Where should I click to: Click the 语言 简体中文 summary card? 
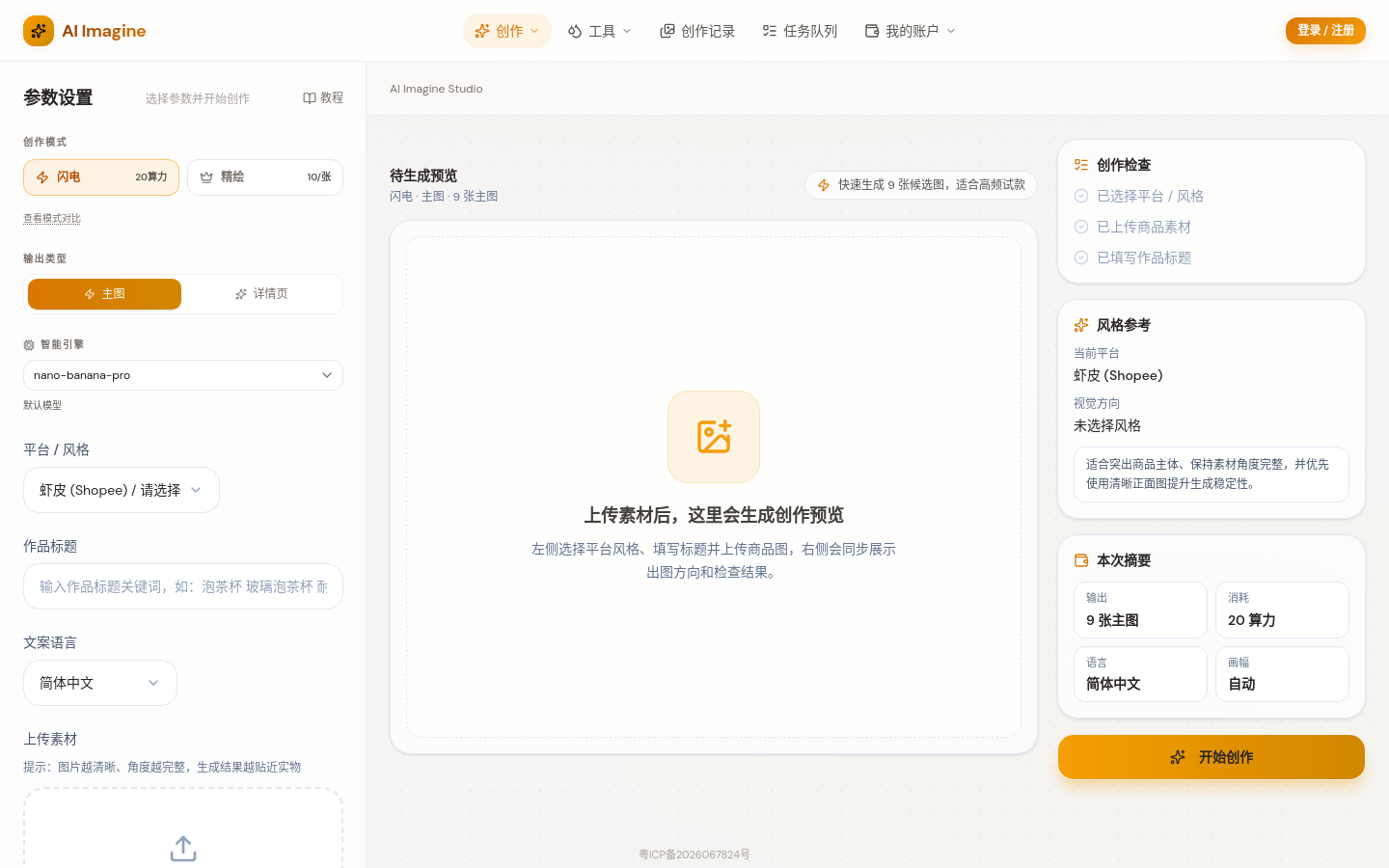pos(1140,674)
